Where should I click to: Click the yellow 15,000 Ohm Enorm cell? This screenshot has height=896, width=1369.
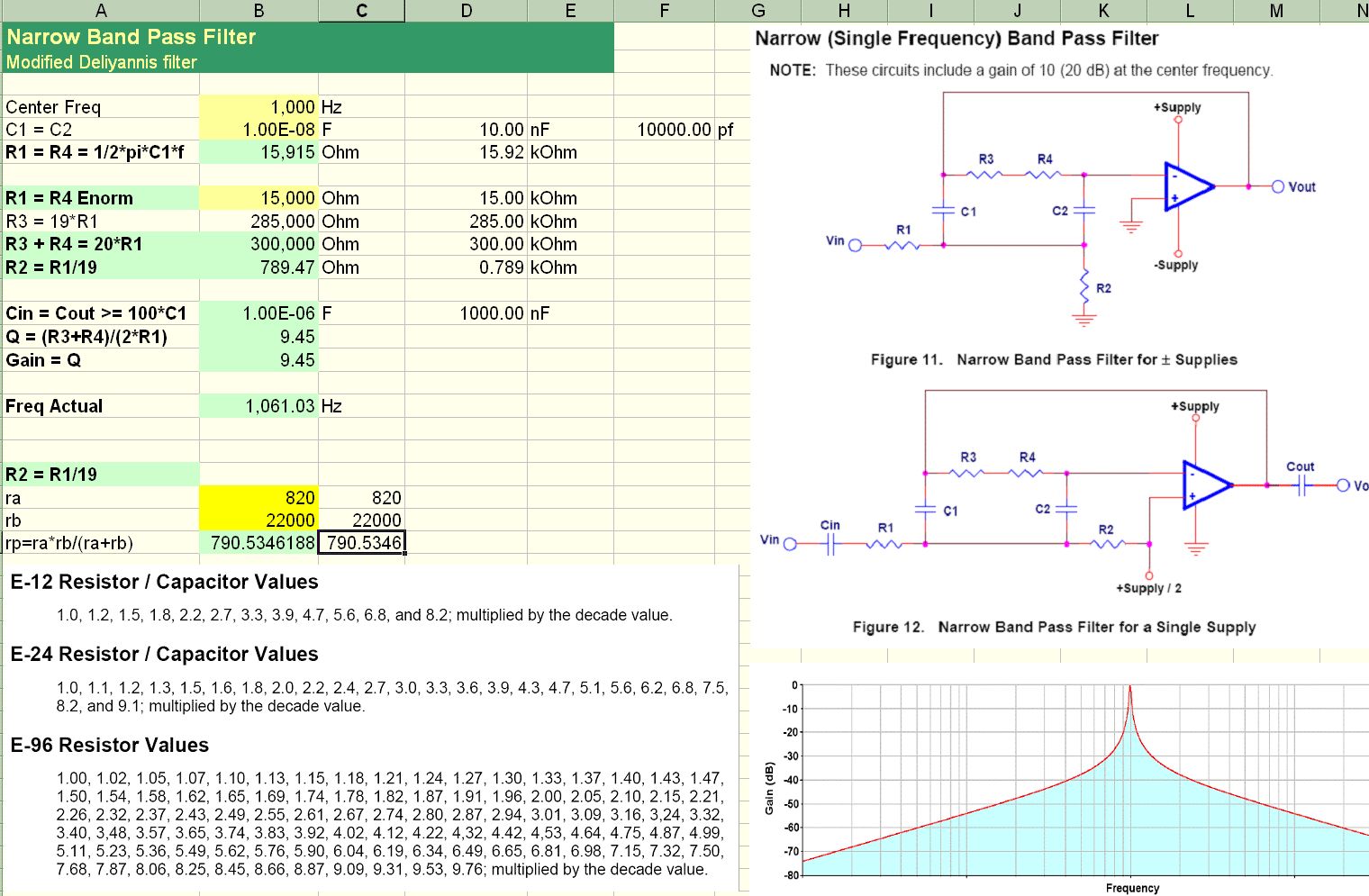click(258, 198)
